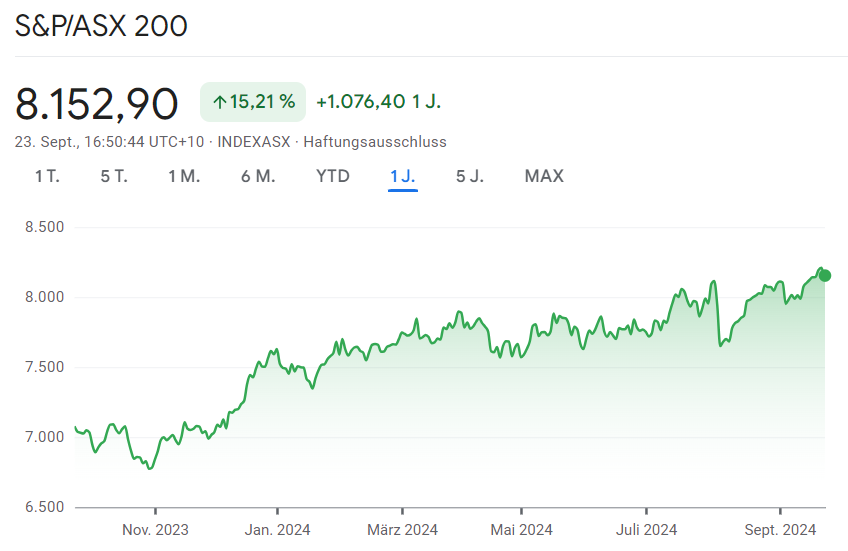Click the green 15,21 % change badge
The width and height of the screenshot is (848, 551).
click(253, 102)
